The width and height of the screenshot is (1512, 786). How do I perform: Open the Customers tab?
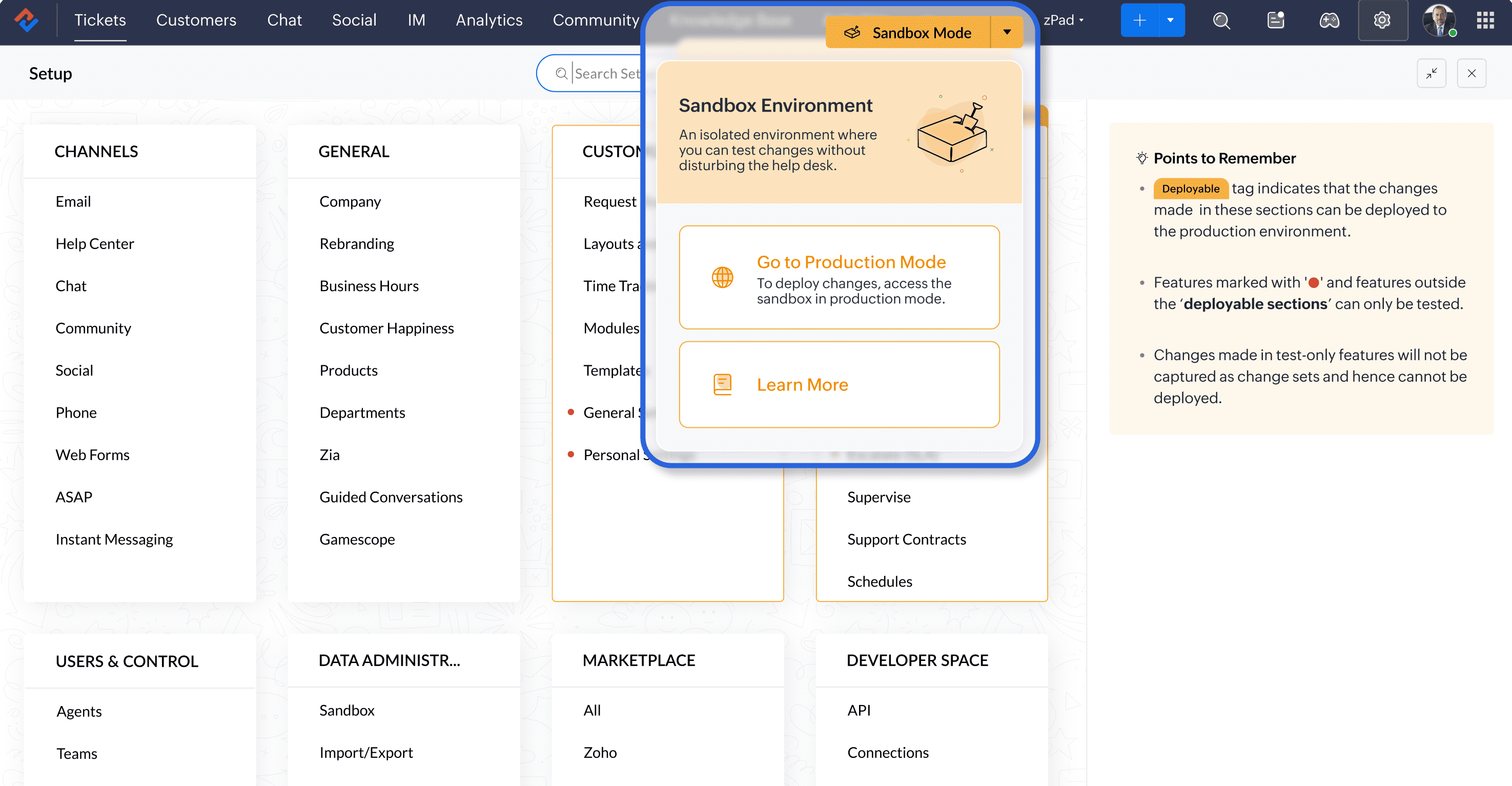196,20
